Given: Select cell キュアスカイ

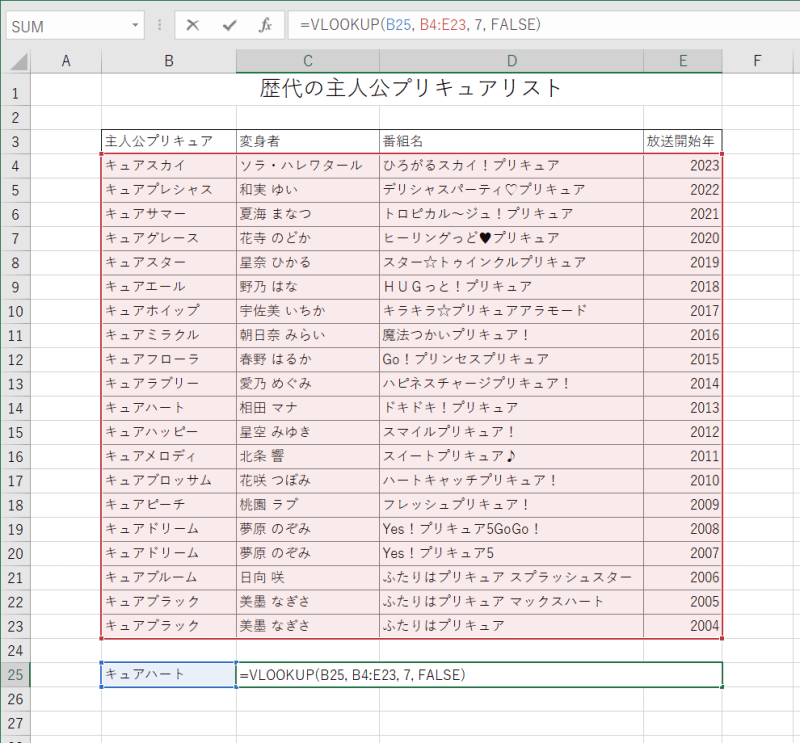Looking at the screenshot, I should [169, 166].
